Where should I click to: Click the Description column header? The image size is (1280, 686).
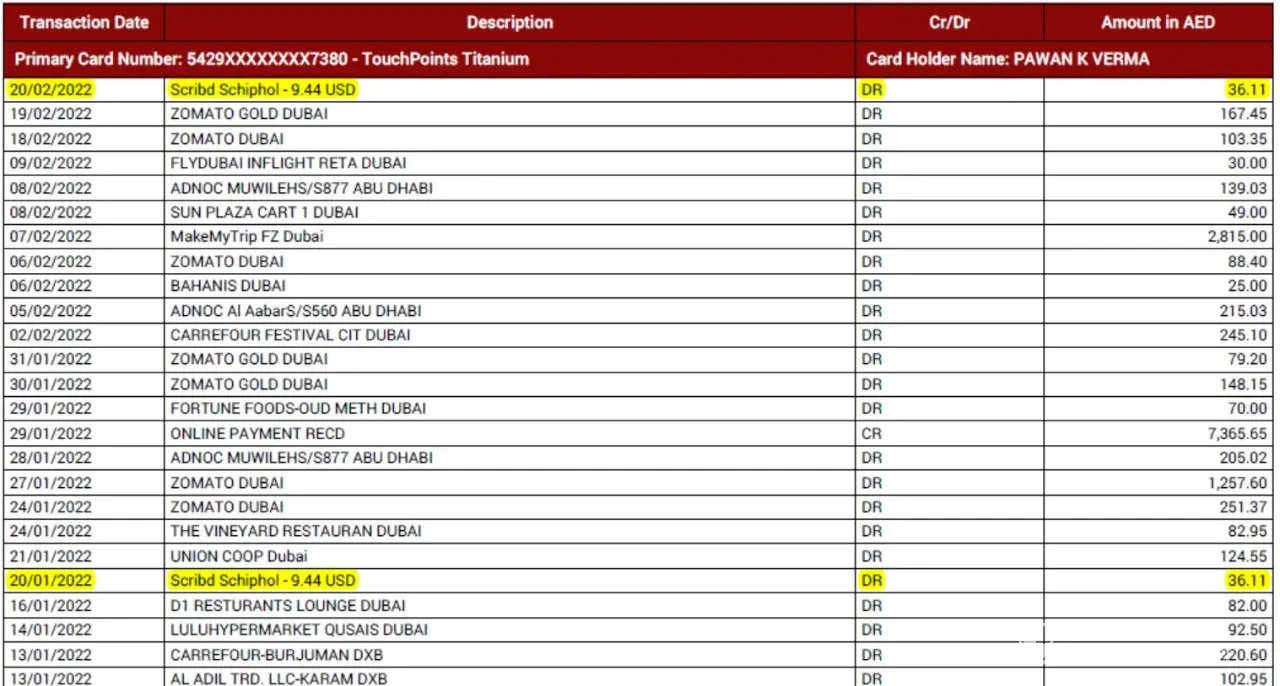[510, 22]
